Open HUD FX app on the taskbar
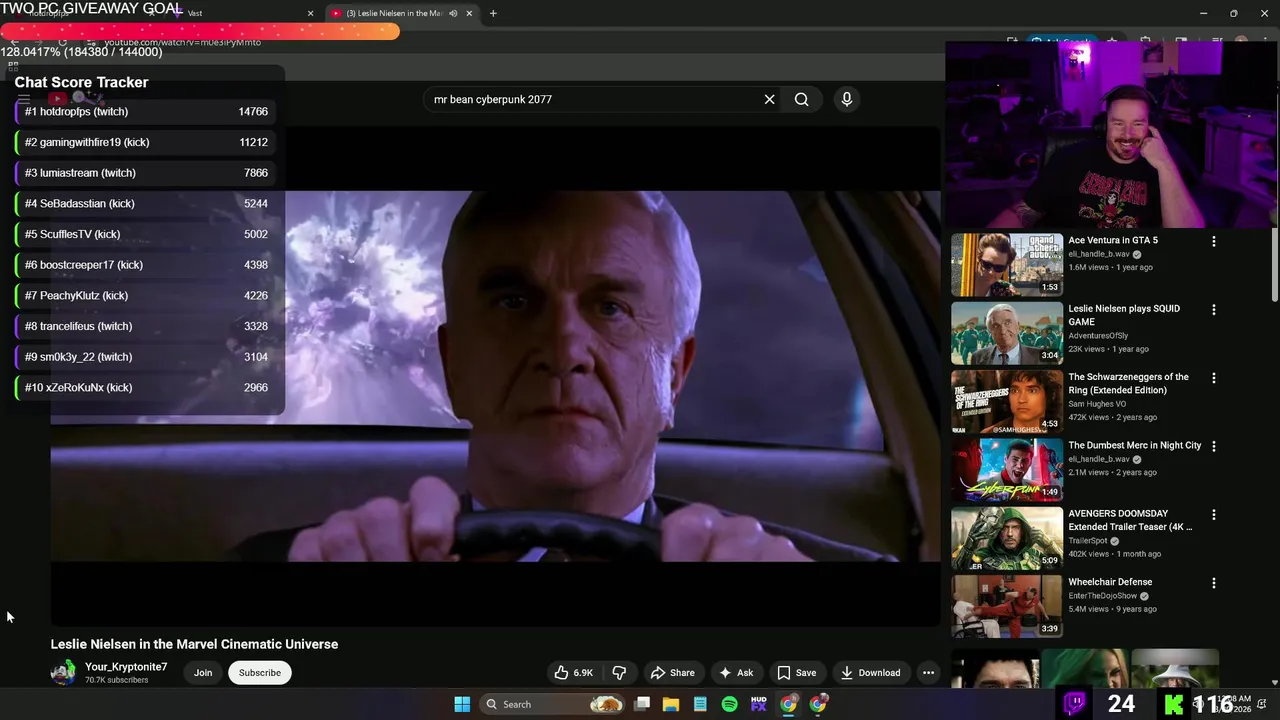The image size is (1280, 720). tap(758, 704)
